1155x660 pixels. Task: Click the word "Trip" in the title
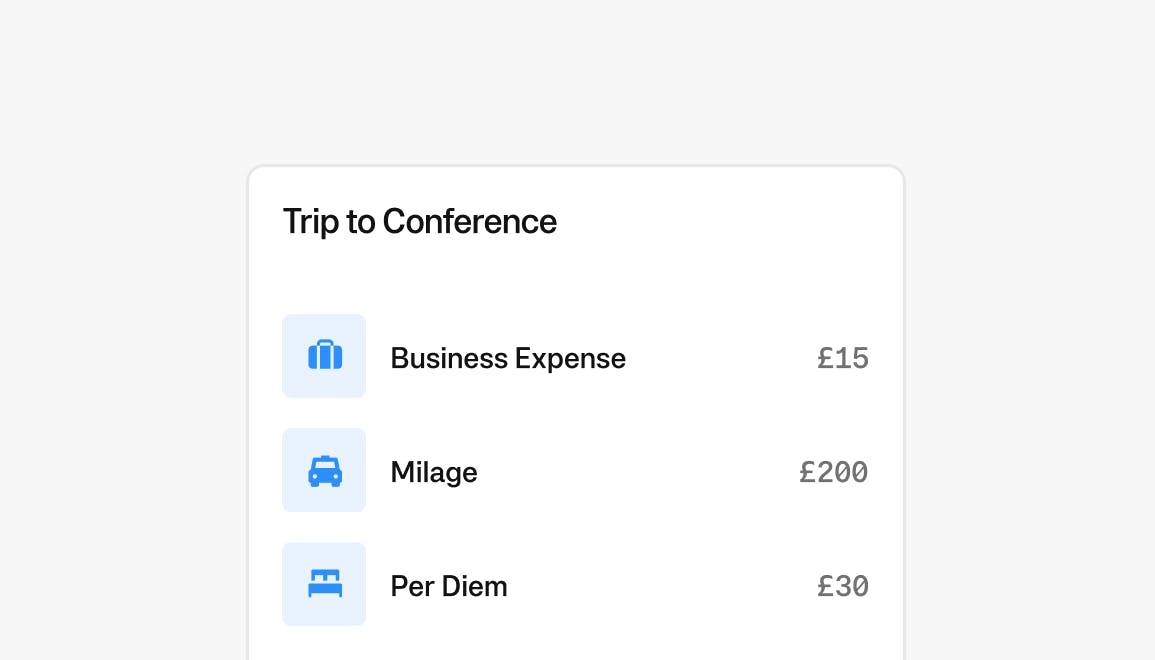click(311, 221)
